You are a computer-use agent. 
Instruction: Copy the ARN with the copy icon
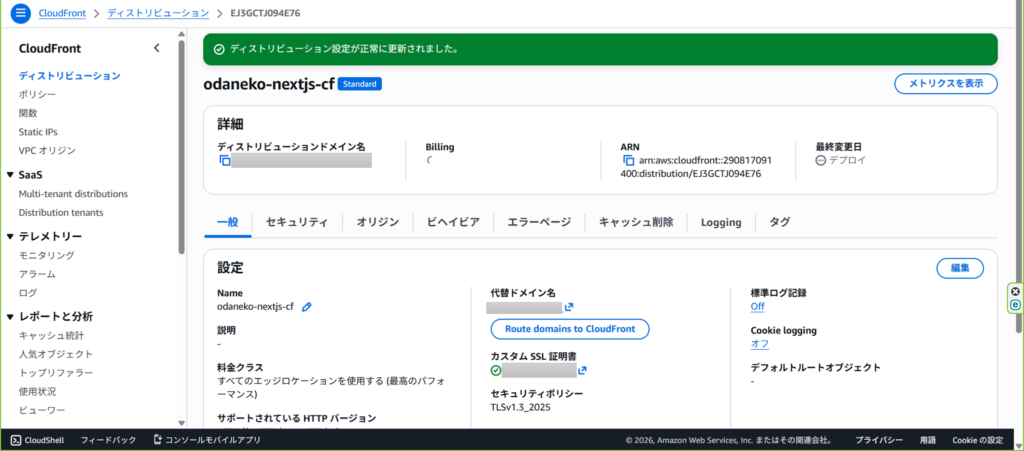pos(628,160)
